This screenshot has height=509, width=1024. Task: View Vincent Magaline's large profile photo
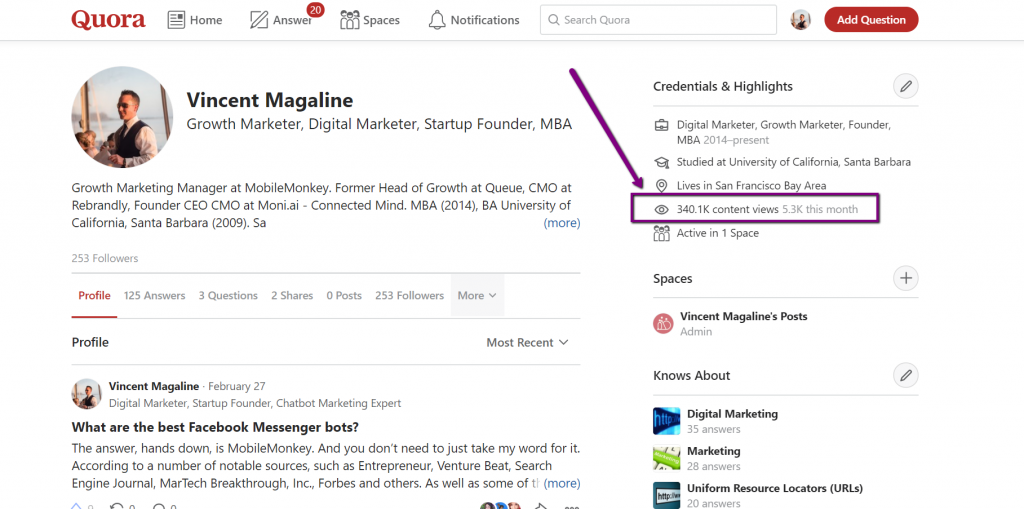[122, 117]
